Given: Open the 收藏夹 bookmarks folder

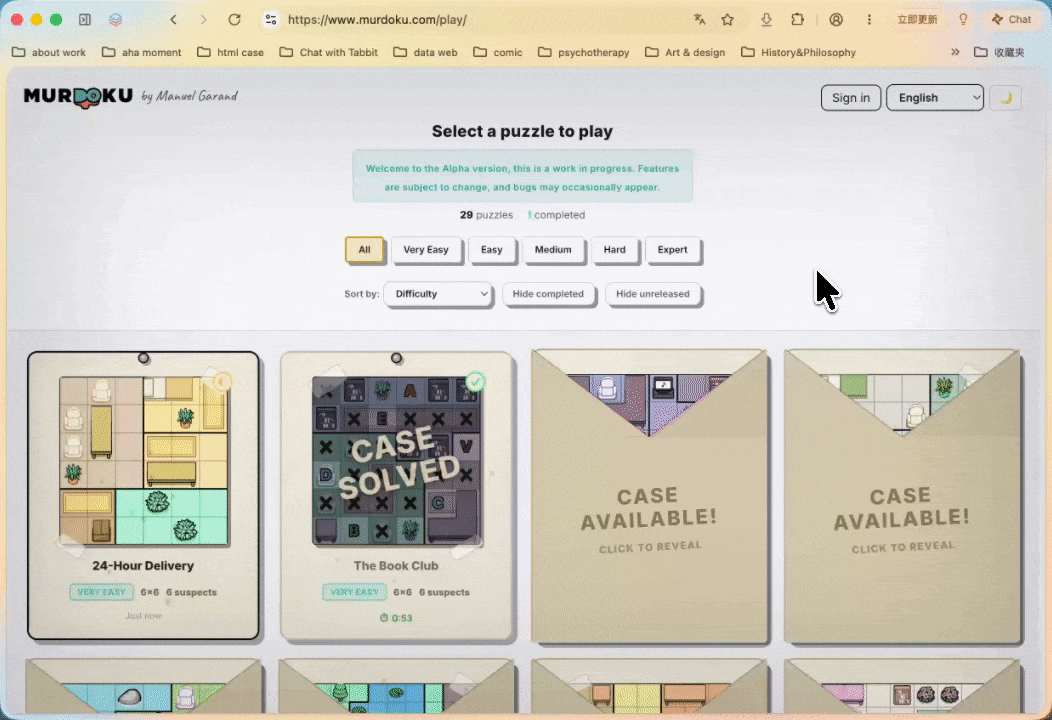Looking at the screenshot, I should click(999, 52).
